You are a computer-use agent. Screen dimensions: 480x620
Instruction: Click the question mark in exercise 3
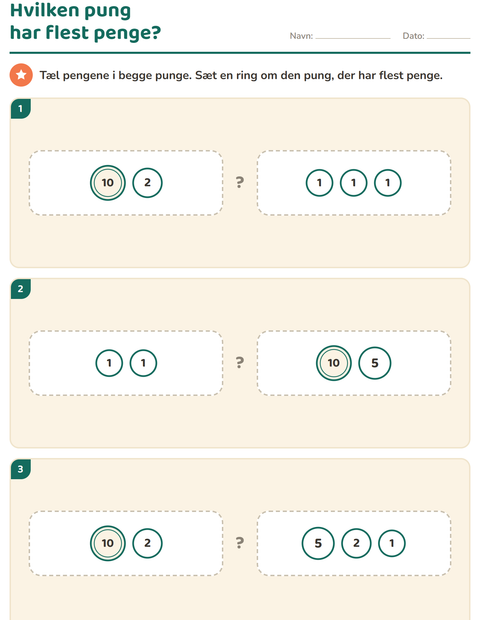[x=240, y=542]
